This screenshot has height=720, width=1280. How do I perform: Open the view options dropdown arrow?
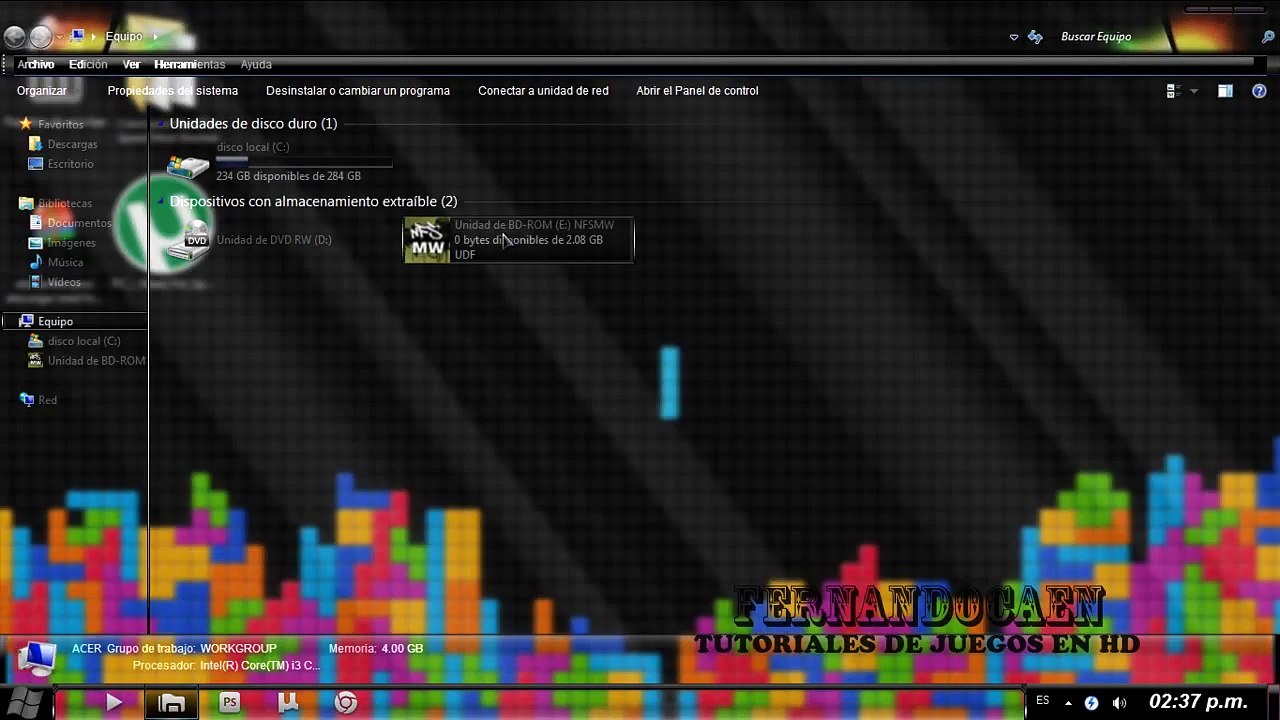[x=1194, y=91]
